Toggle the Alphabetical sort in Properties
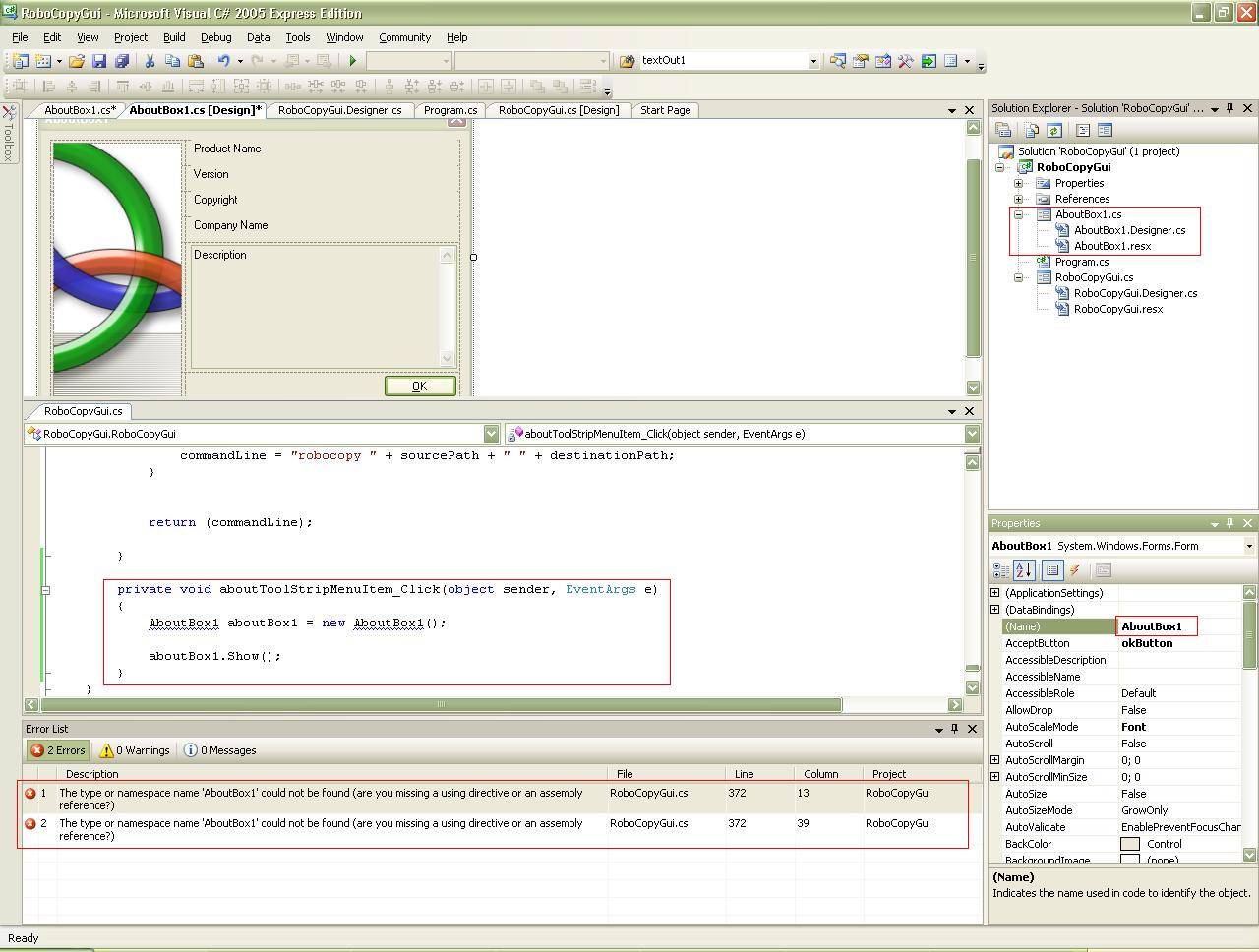This screenshot has height=952, width=1259. coord(1024,569)
